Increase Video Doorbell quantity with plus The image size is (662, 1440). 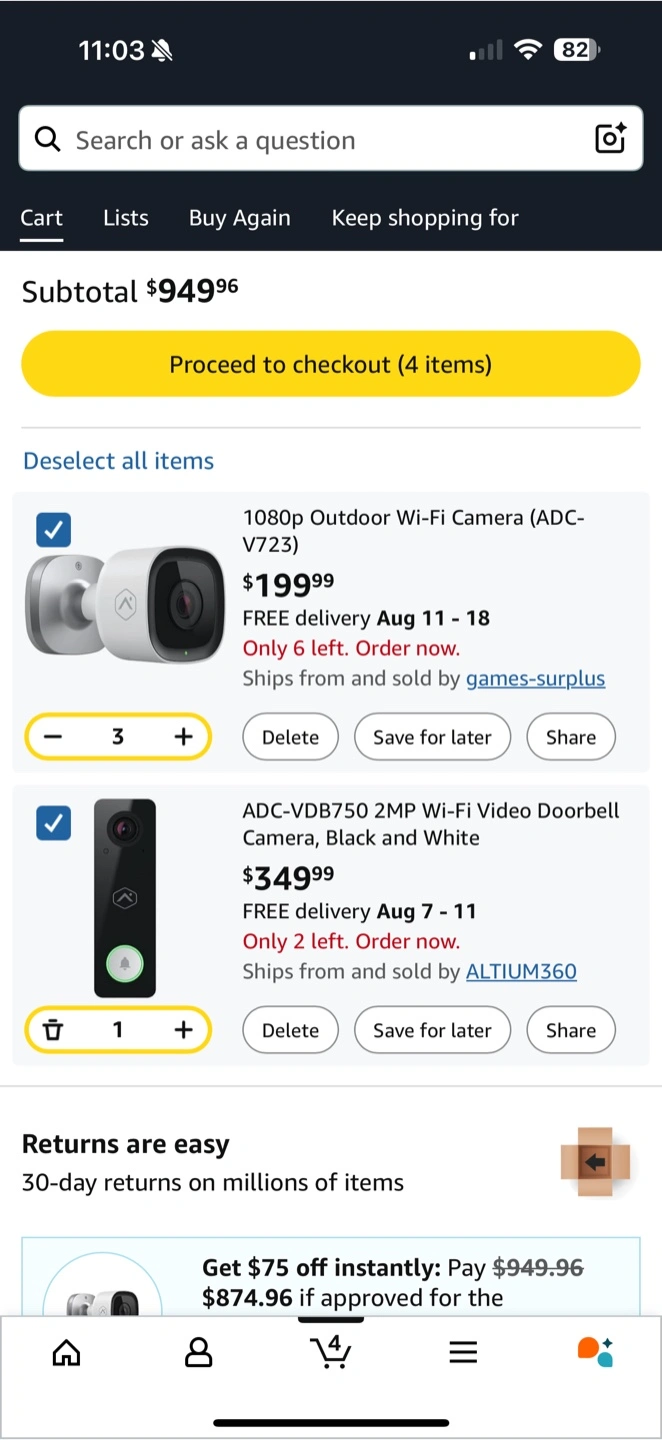pos(183,1030)
